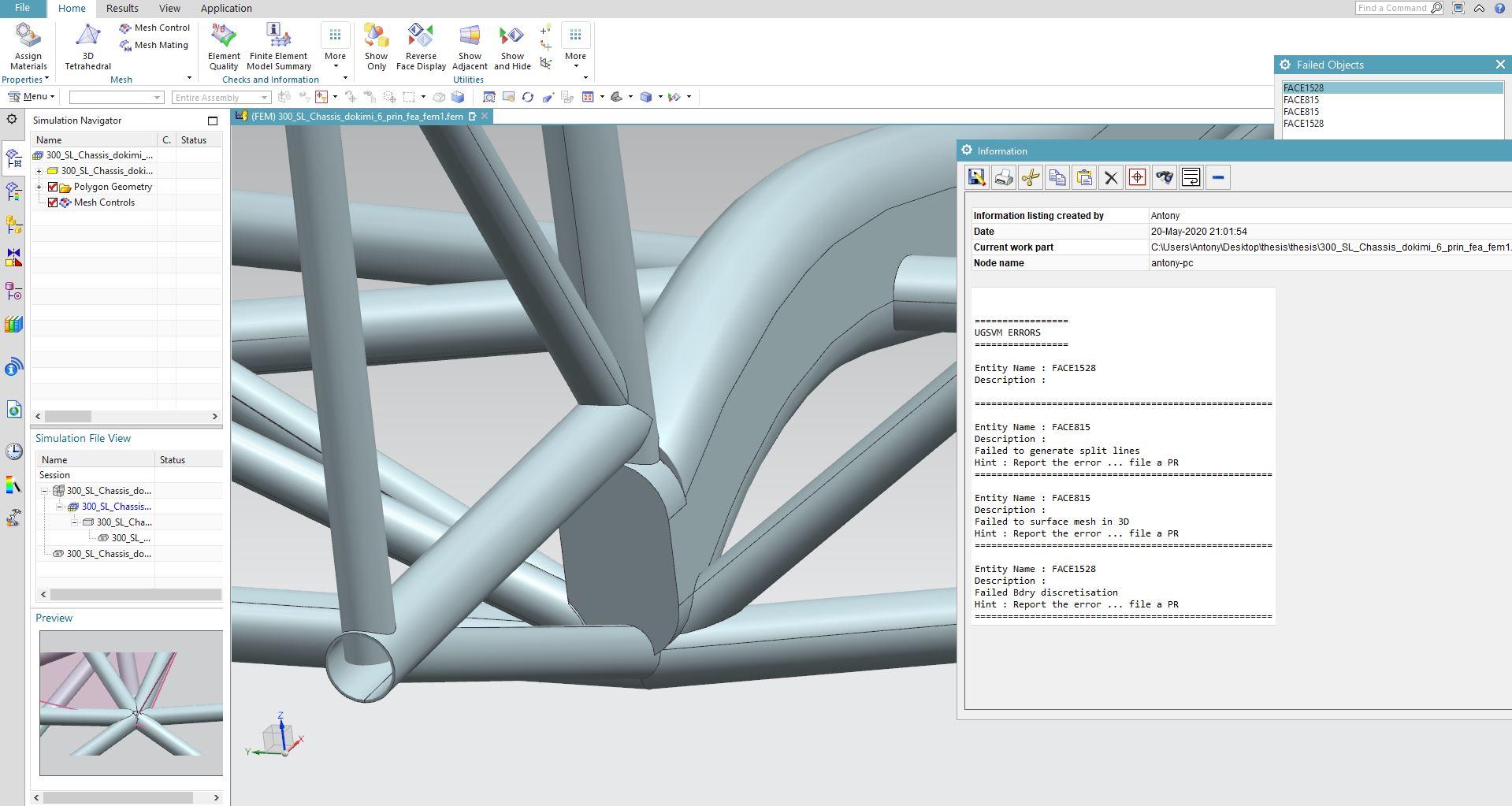The image size is (1512, 806).
Task: Close the FEM document tab
Action: [x=485, y=117]
